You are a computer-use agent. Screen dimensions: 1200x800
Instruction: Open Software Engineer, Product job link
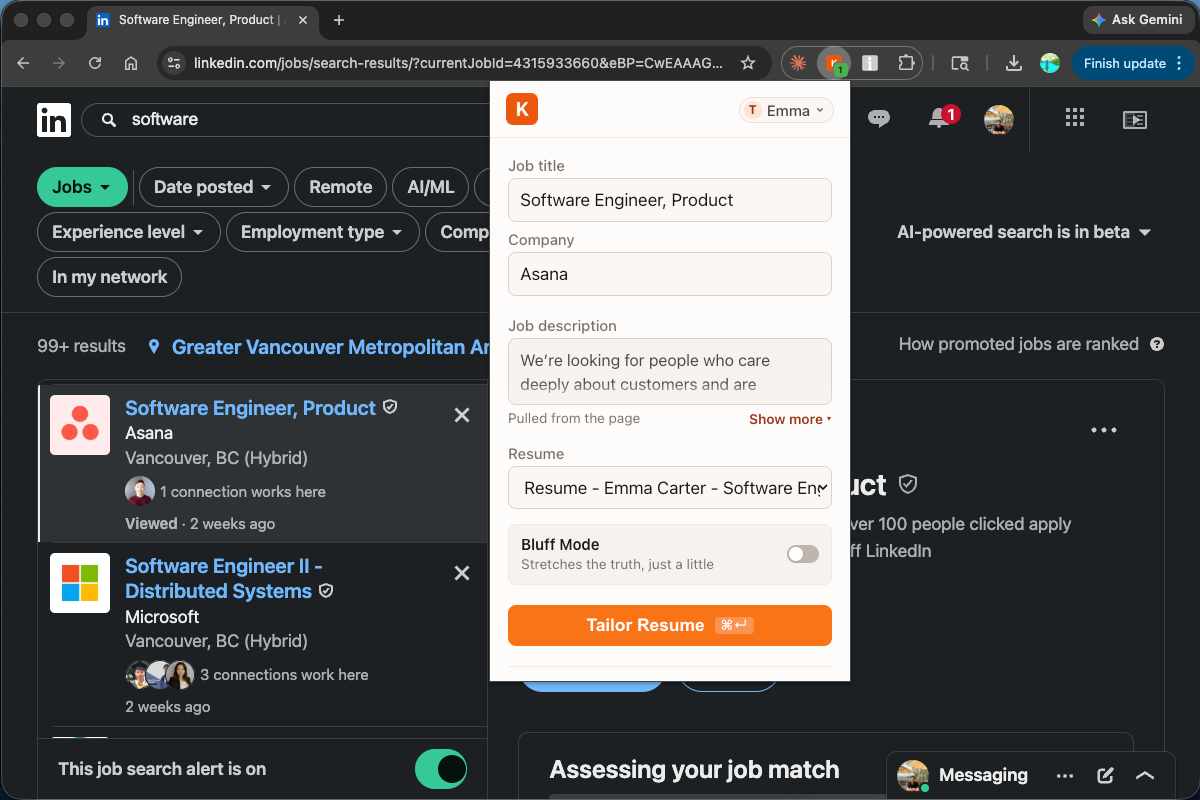250,408
